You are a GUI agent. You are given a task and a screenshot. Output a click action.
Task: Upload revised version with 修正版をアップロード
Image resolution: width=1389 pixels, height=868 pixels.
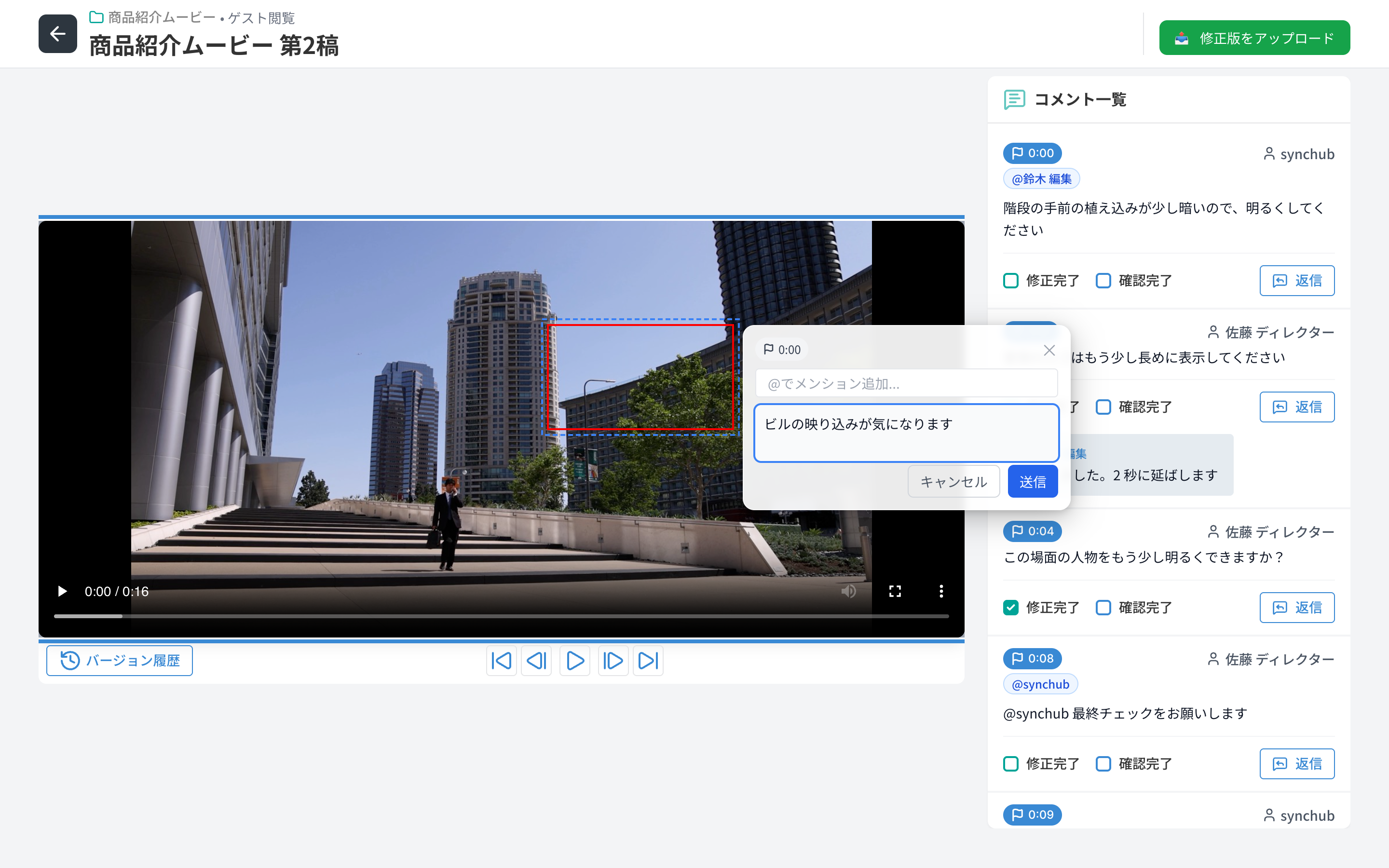coord(1254,38)
